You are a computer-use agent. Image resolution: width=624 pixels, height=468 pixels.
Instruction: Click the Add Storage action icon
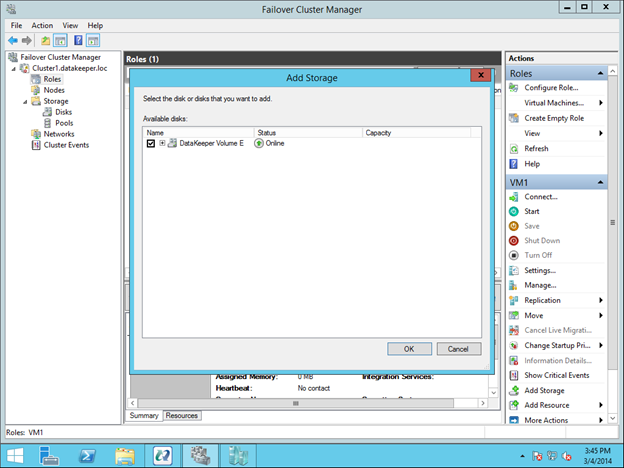click(514, 390)
